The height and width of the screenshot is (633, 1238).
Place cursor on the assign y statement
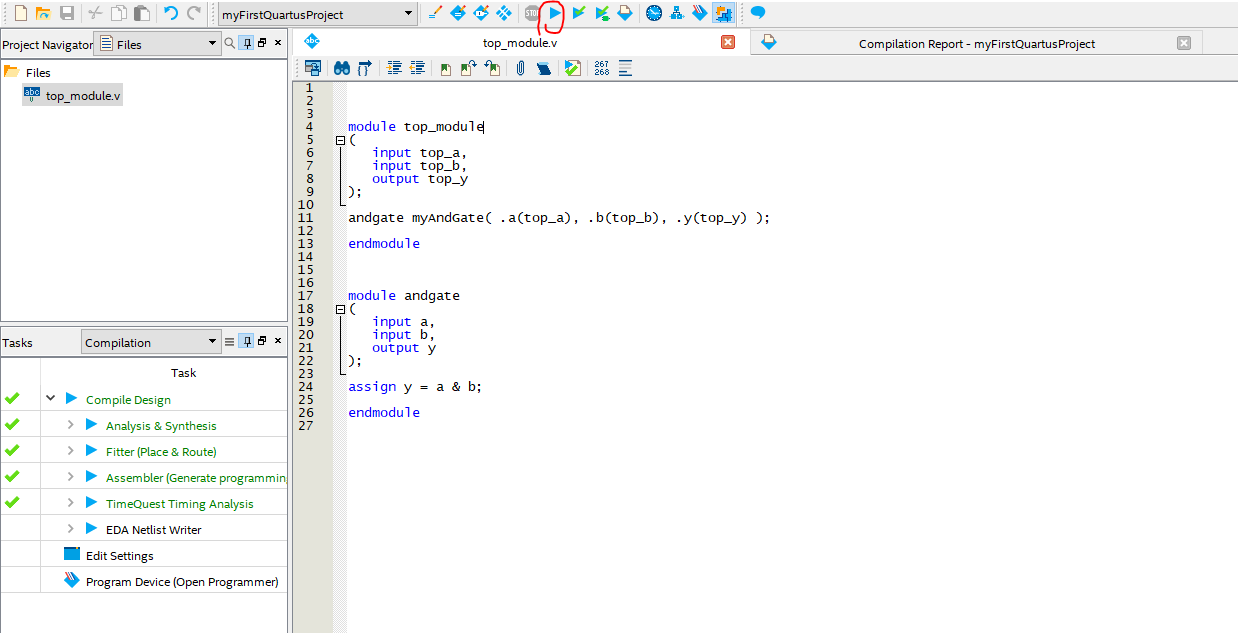pos(415,387)
